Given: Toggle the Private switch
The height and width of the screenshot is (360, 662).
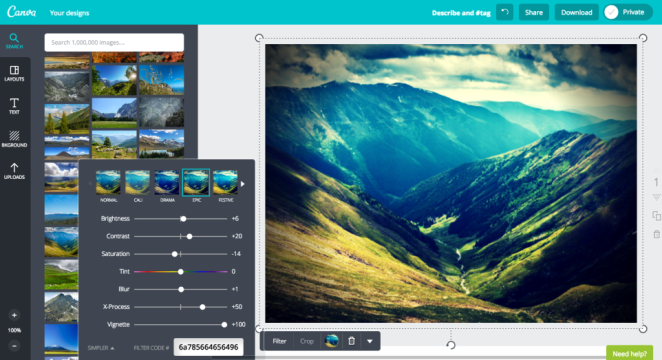Looking at the screenshot, I should 627,12.
